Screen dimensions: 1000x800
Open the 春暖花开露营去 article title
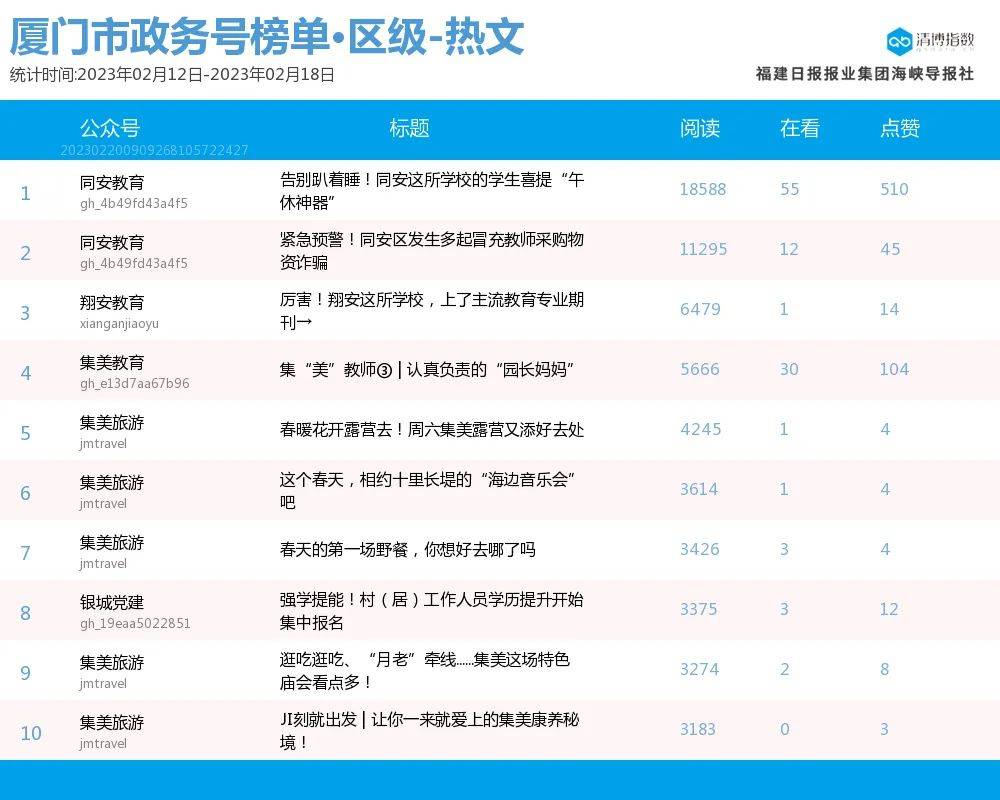click(x=431, y=430)
